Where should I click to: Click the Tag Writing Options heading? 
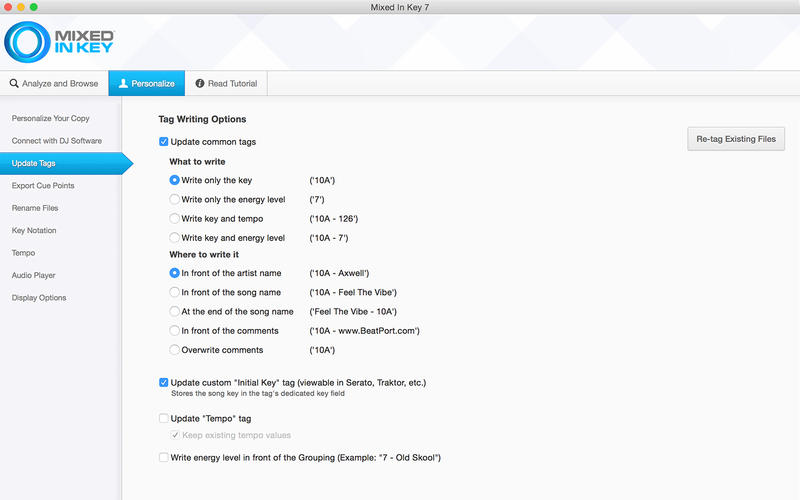(x=202, y=119)
